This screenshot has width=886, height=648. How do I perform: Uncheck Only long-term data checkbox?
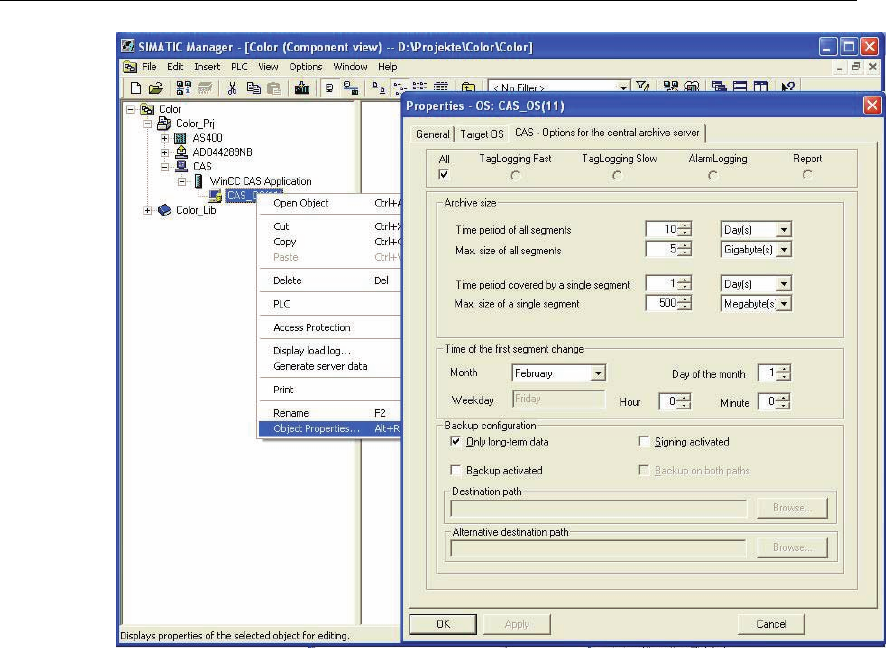pos(455,441)
